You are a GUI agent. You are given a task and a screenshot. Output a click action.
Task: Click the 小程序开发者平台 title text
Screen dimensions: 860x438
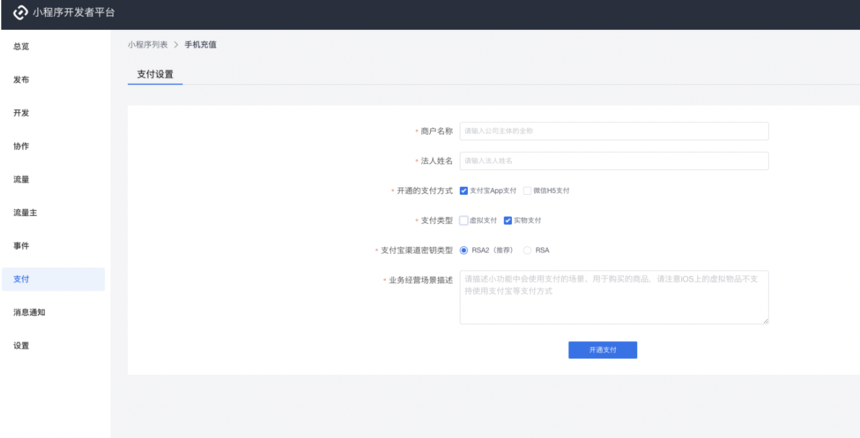(74, 13)
